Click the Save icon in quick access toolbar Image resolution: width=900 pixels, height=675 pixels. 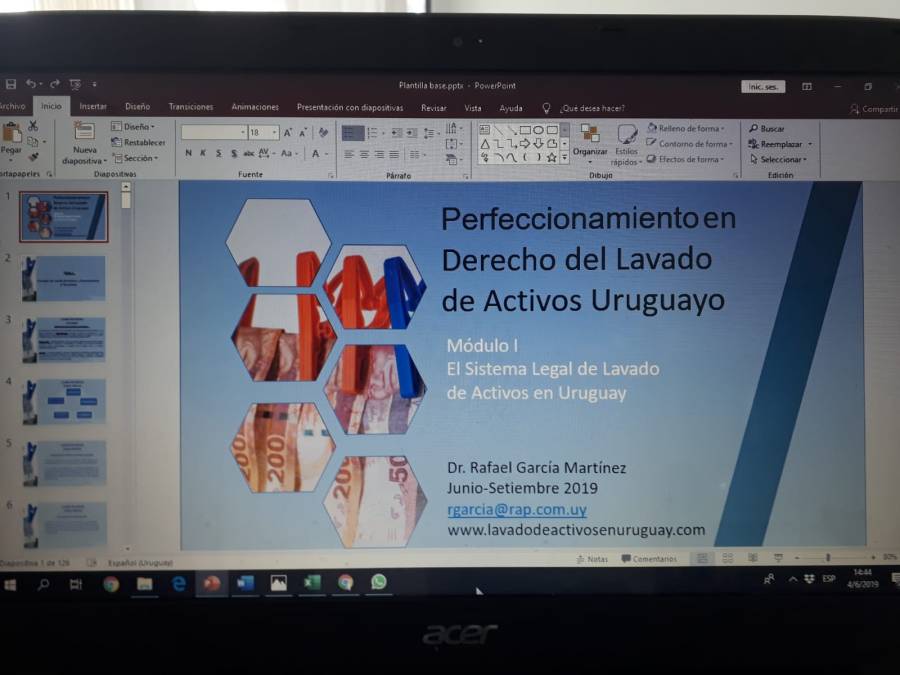pyautogui.click(x=11, y=85)
